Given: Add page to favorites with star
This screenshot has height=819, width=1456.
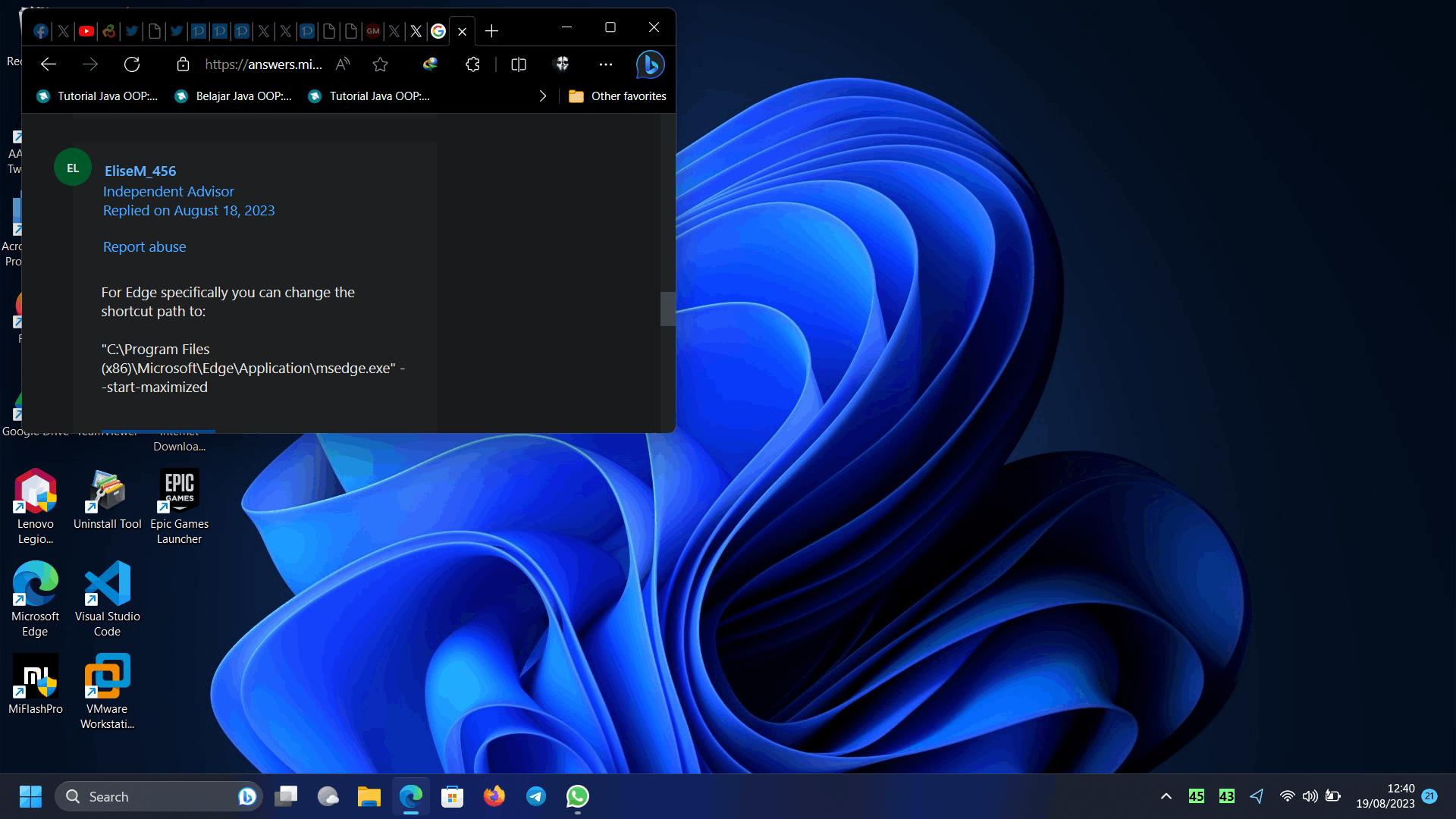Looking at the screenshot, I should 381,64.
